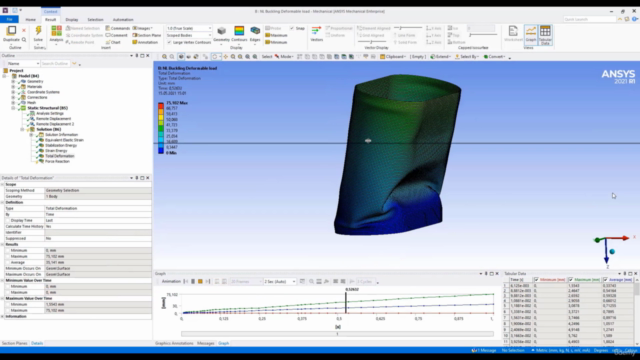The width and height of the screenshot is (640, 360).
Task: Collapse the Static Structural (B5) node
Action: coord(13,108)
